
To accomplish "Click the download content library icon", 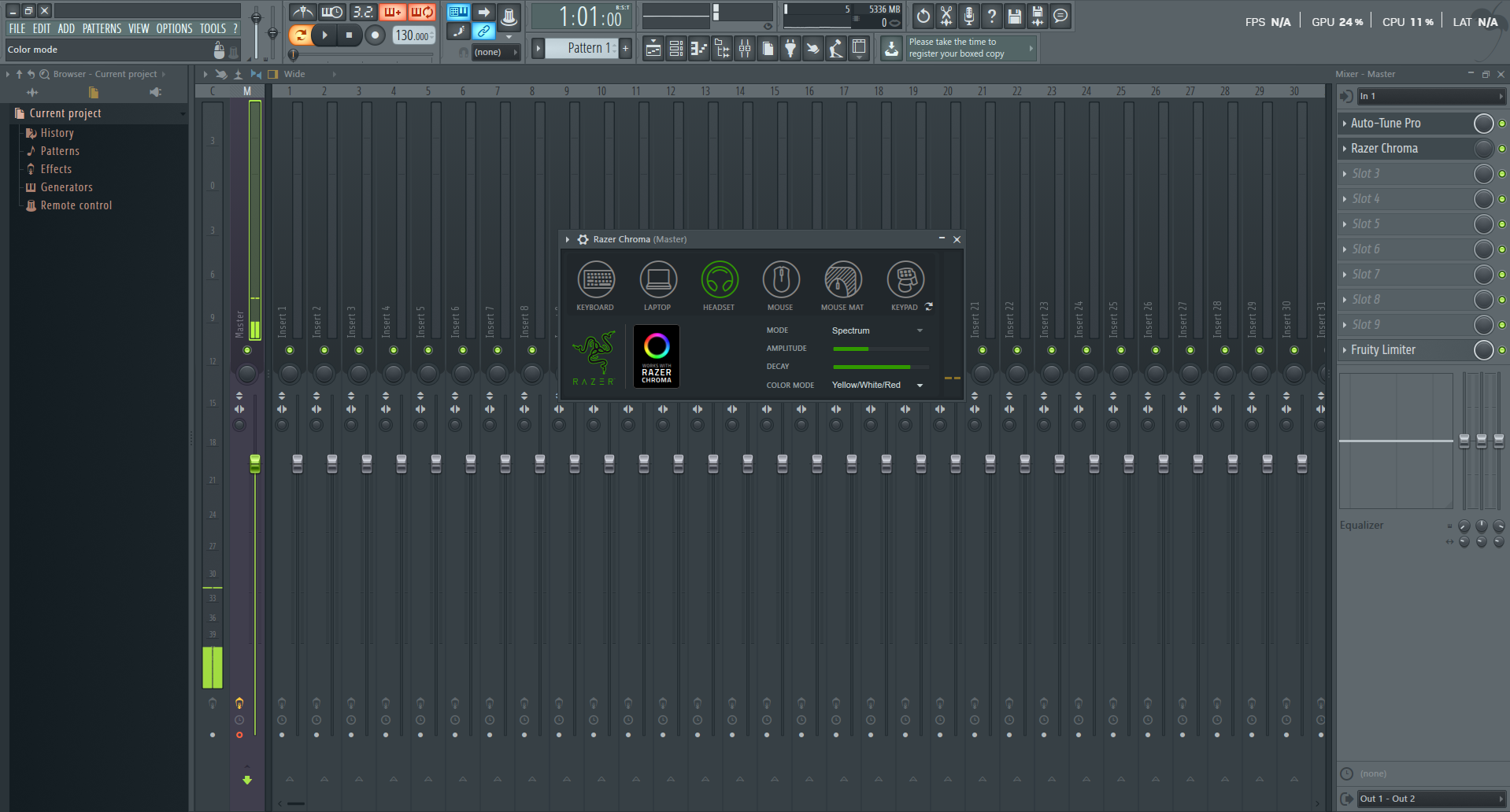I will click(891, 49).
